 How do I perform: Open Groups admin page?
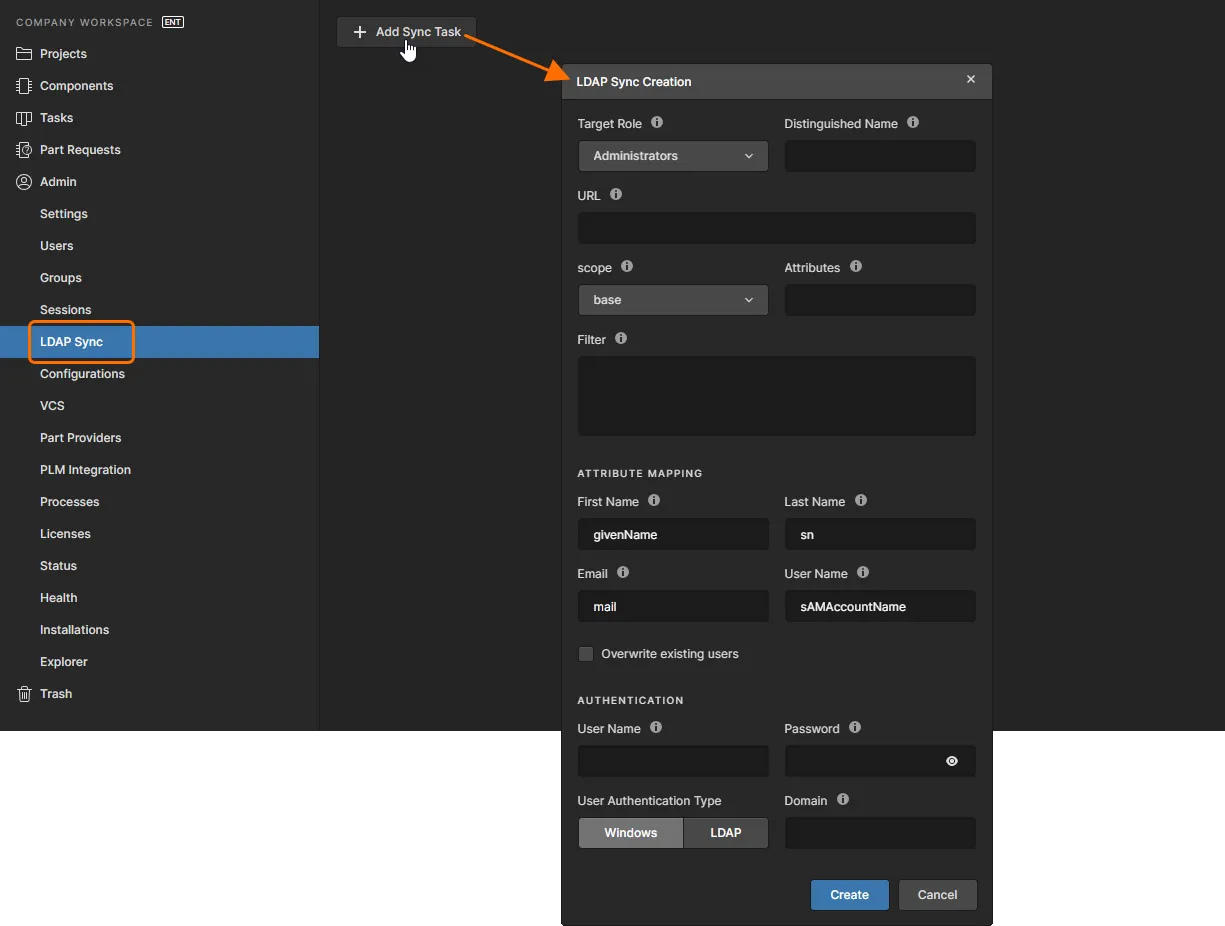point(61,278)
